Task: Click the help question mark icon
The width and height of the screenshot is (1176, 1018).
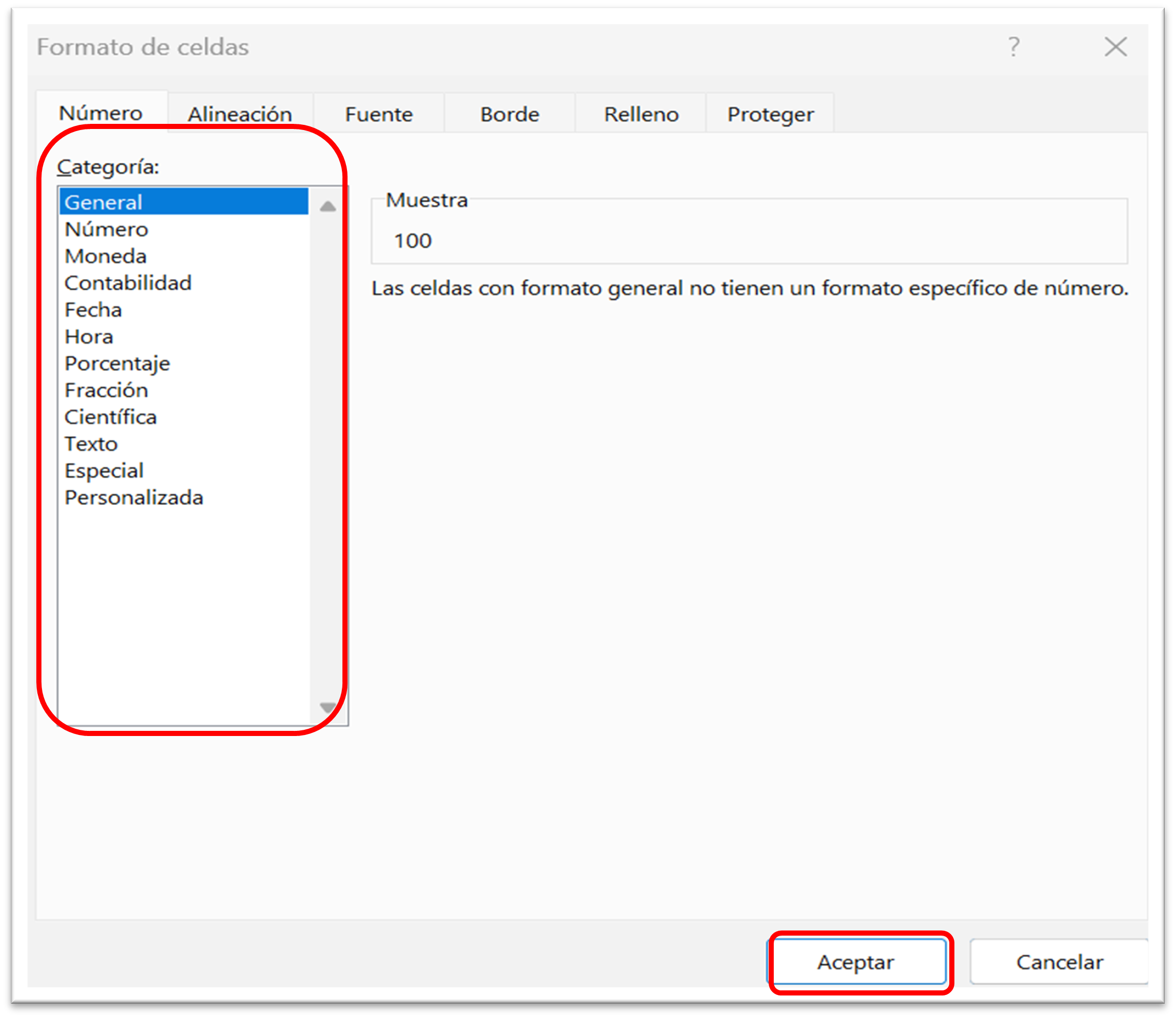Action: pyautogui.click(x=1013, y=47)
